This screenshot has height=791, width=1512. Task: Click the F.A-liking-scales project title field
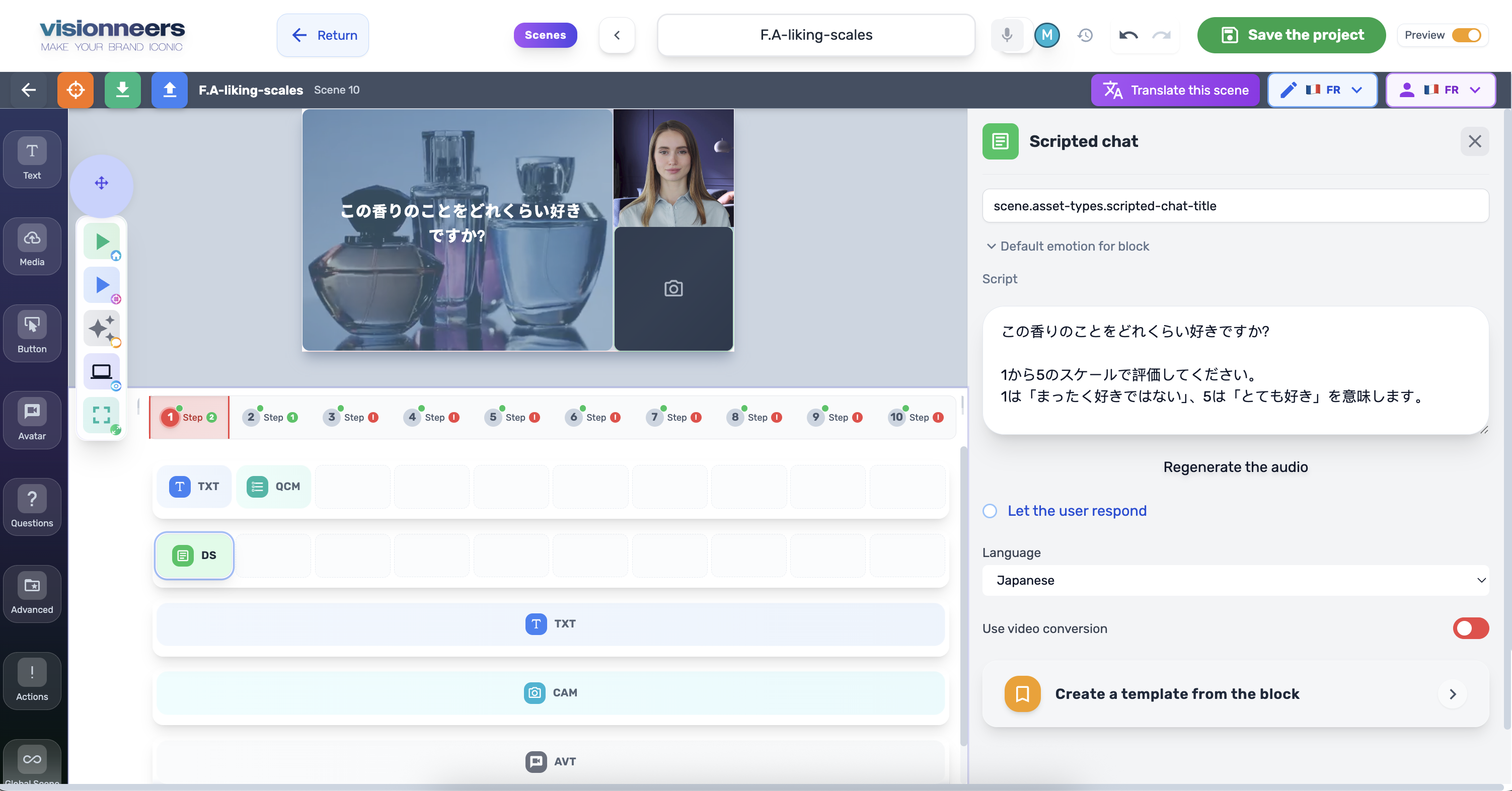(815, 35)
